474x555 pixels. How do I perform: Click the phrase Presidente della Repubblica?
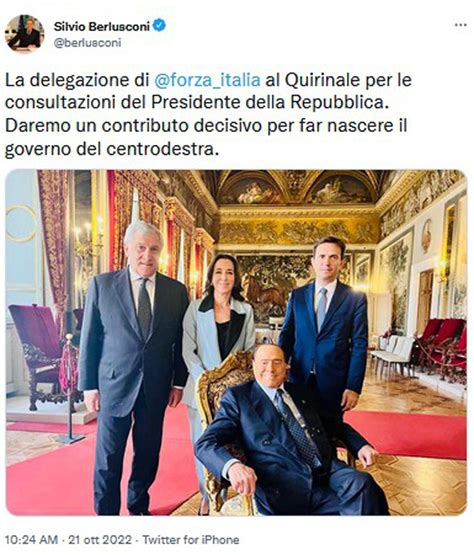pos(268,103)
